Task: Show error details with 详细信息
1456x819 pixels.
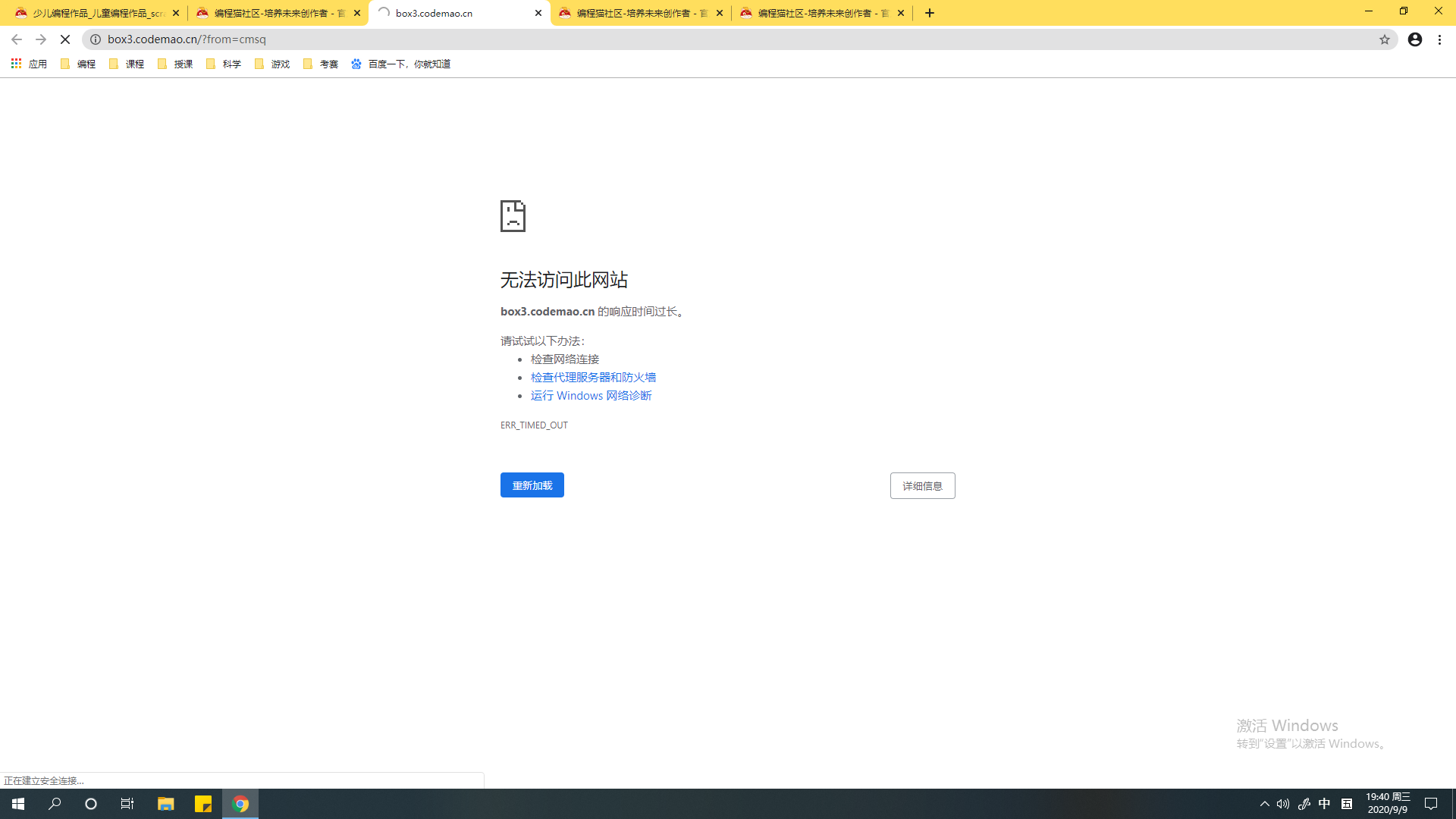Action: click(923, 486)
